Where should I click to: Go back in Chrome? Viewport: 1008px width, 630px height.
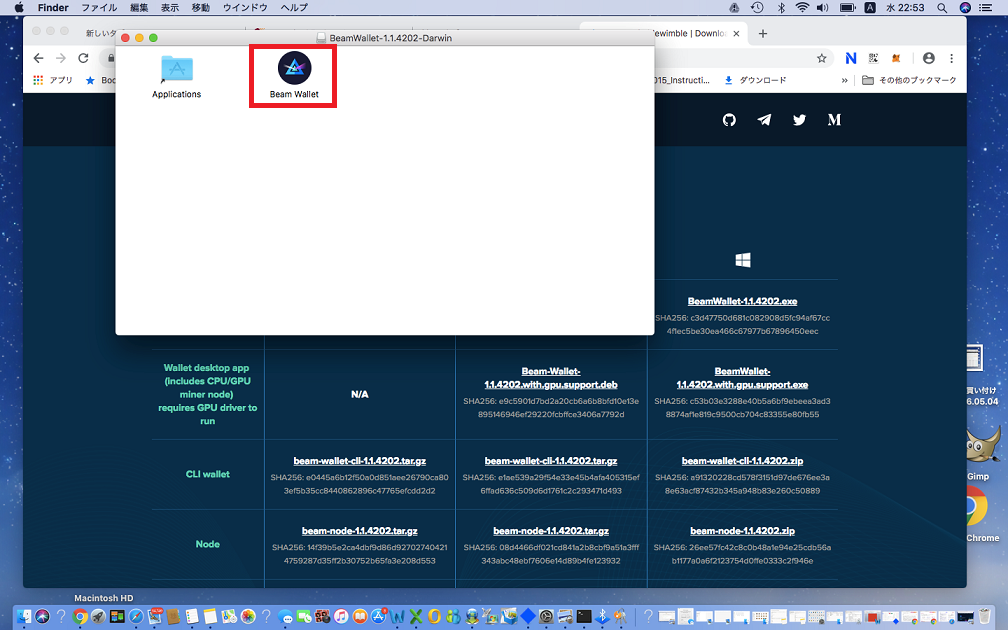point(39,58)
